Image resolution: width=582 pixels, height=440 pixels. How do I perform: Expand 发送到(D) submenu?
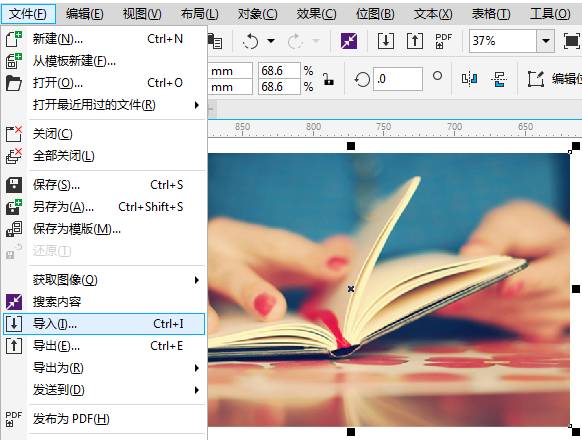(104, 390)
